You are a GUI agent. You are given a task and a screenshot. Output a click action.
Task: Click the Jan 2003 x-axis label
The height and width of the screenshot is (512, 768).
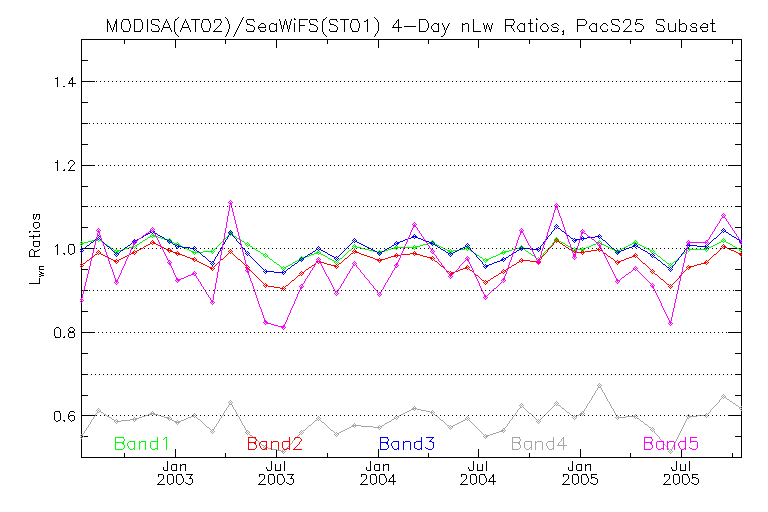(175, 473)
